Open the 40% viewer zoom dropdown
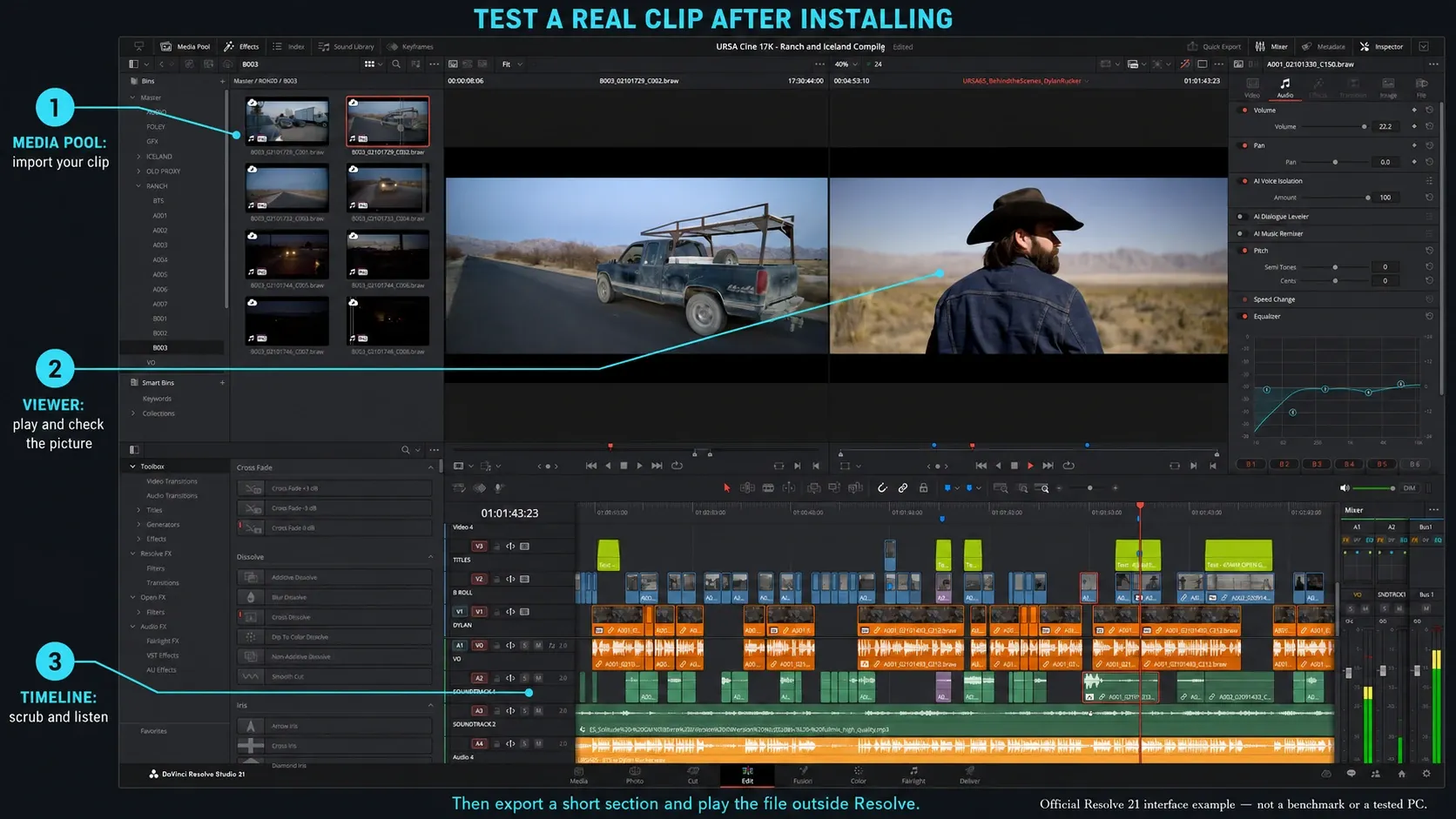The height and width of the screenshot is (819, 1456). [x=846, y=64]
